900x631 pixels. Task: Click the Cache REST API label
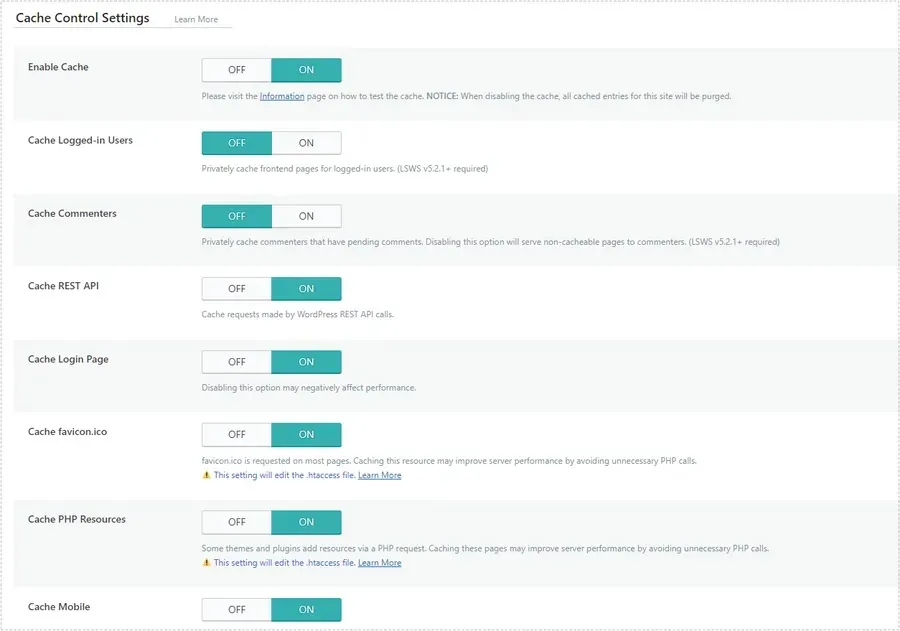point(63,285)
